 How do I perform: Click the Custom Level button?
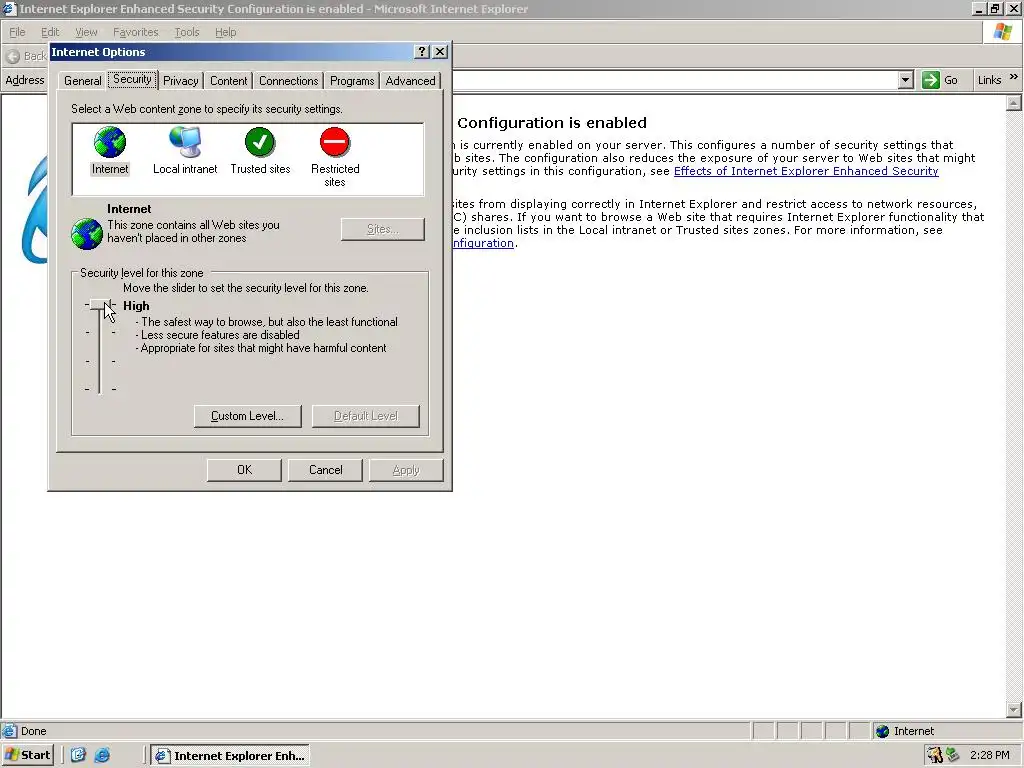point(248,416)
